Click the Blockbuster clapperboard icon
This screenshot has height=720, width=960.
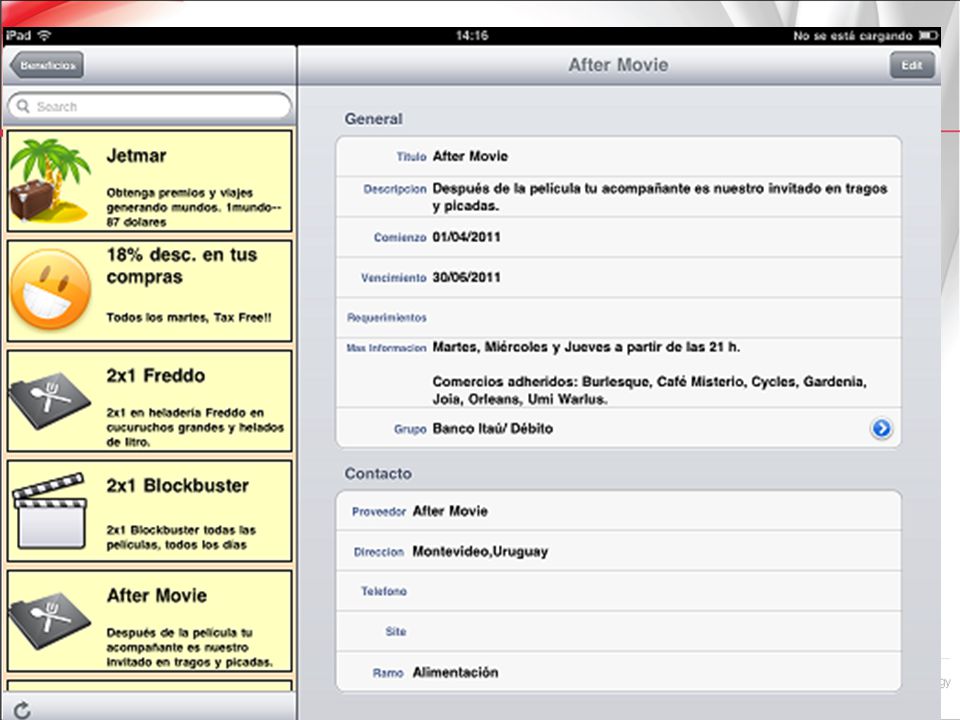[x=50, y=511]
